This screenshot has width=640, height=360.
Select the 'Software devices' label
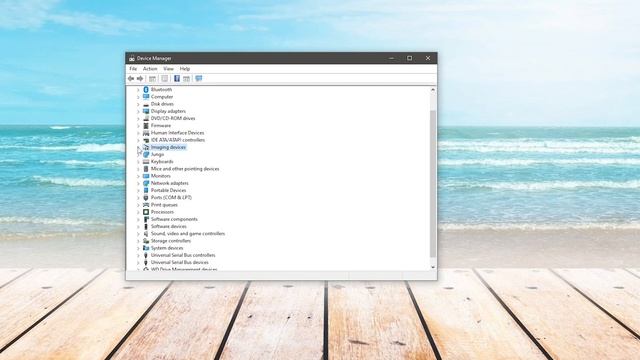click(169, 227)
